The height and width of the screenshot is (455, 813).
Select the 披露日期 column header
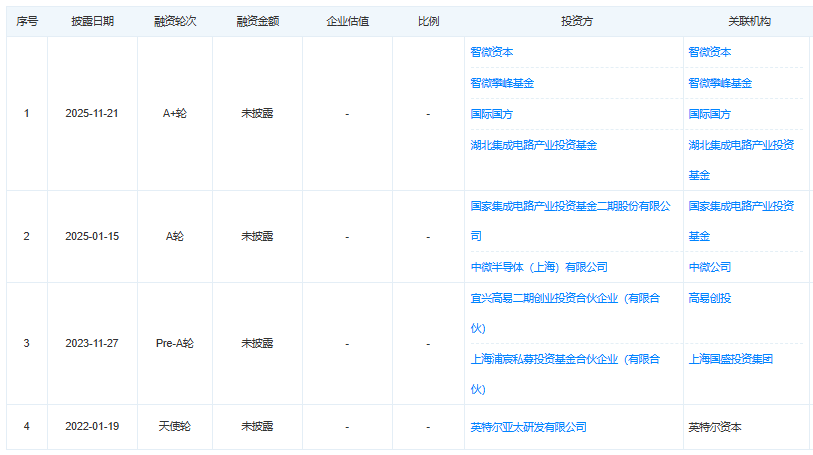[x=92, y=21]
